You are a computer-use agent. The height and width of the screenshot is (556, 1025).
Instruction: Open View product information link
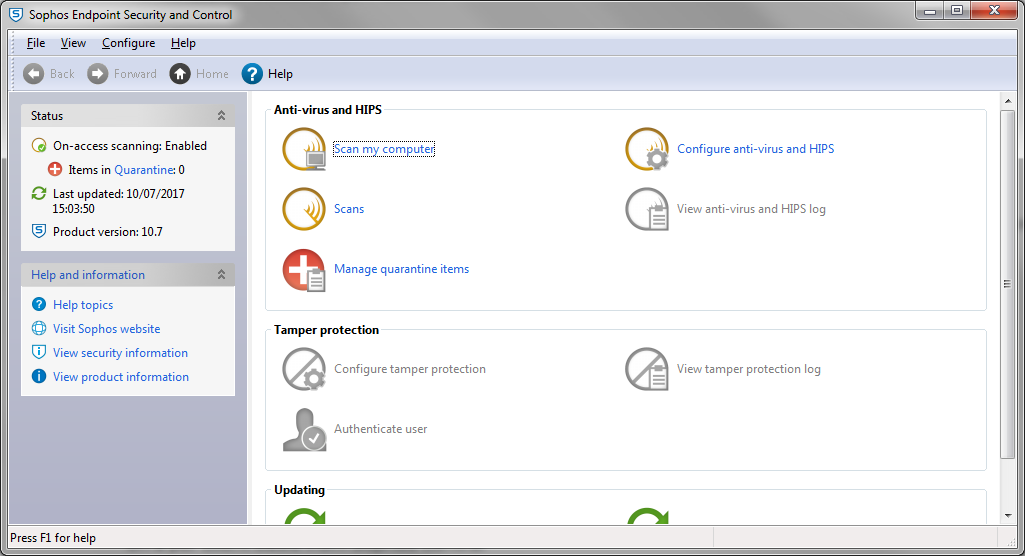[121, 377]
